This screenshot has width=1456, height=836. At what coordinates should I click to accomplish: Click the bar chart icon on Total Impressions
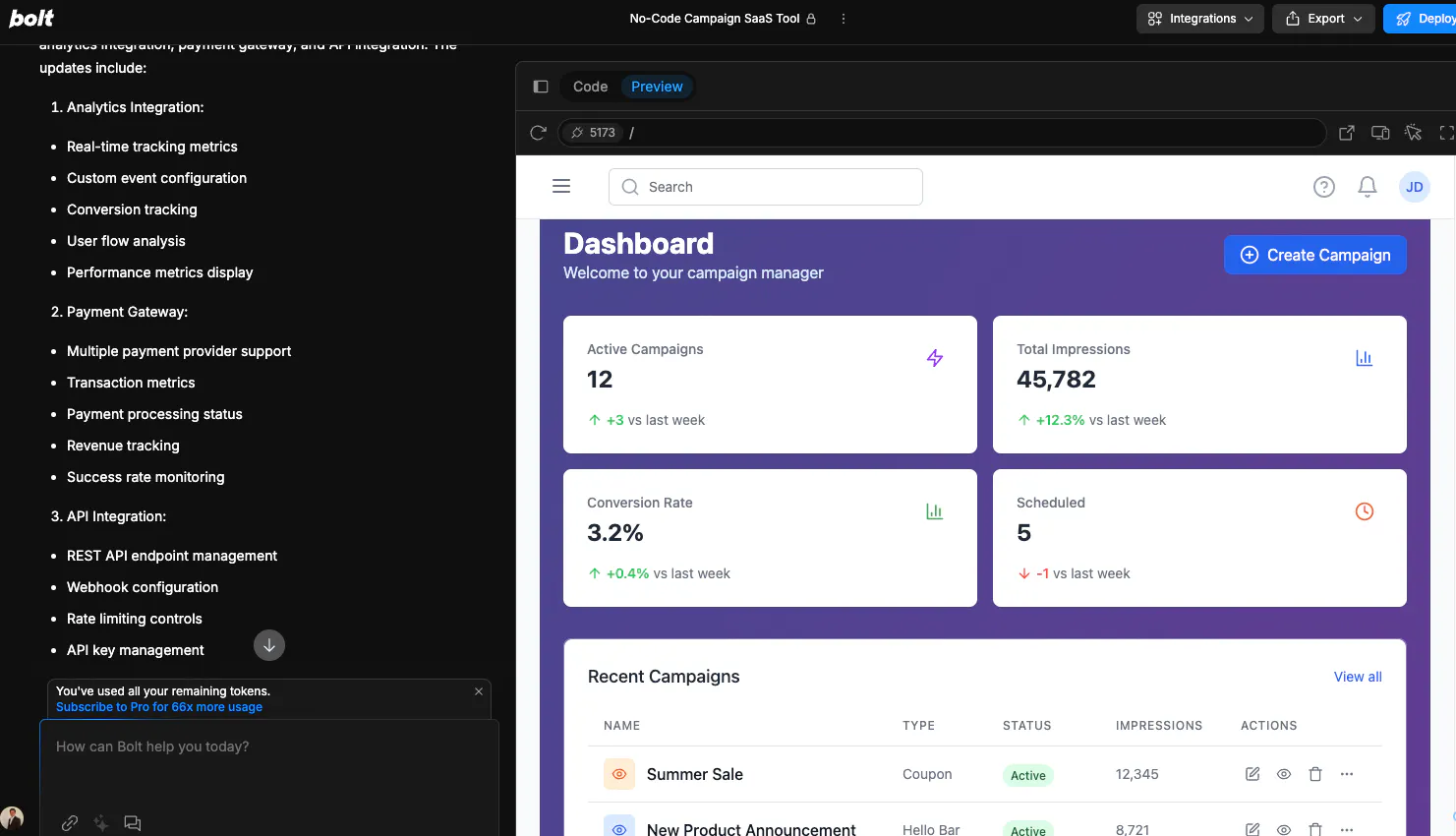point(1365,358)
